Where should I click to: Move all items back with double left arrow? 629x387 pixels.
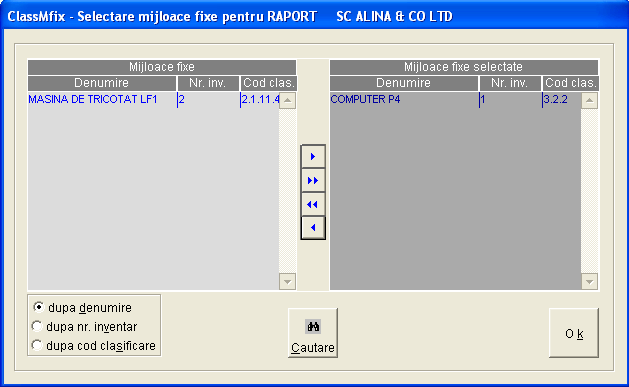[313, 205]
